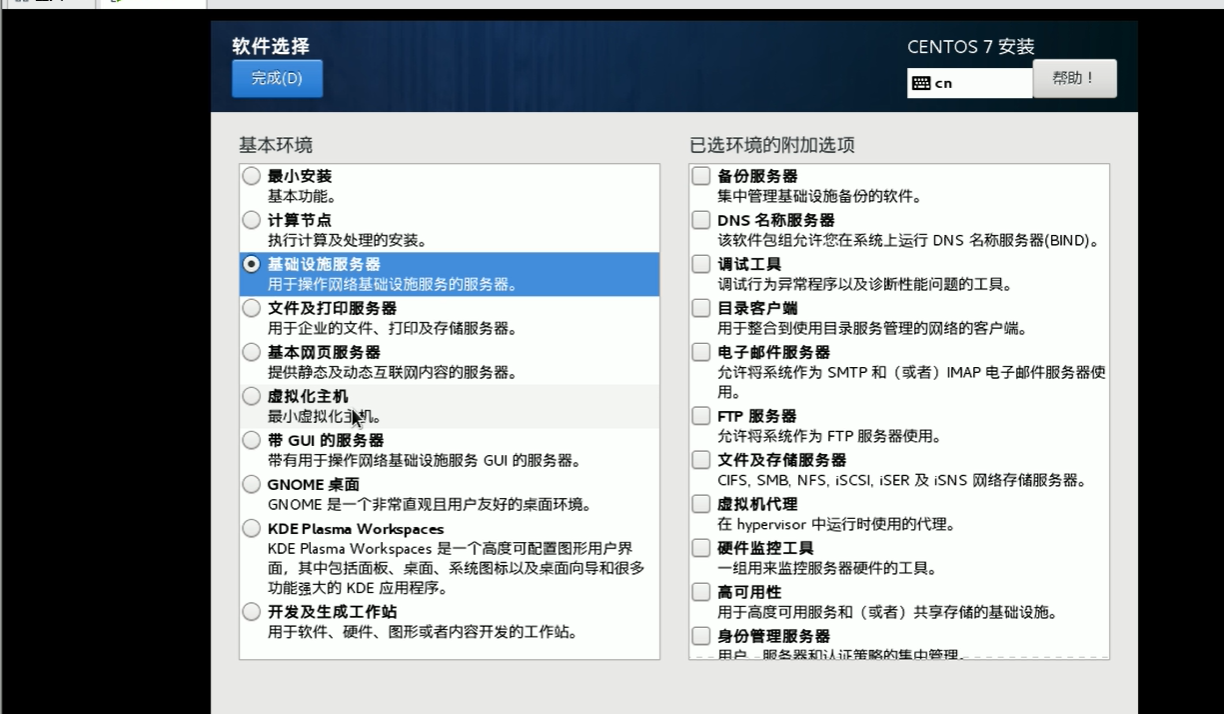The width and height of the screenshot is (1224, 714).
Task: Check the FTP 服务器 add-on
Action: click(x=701, y=416)
